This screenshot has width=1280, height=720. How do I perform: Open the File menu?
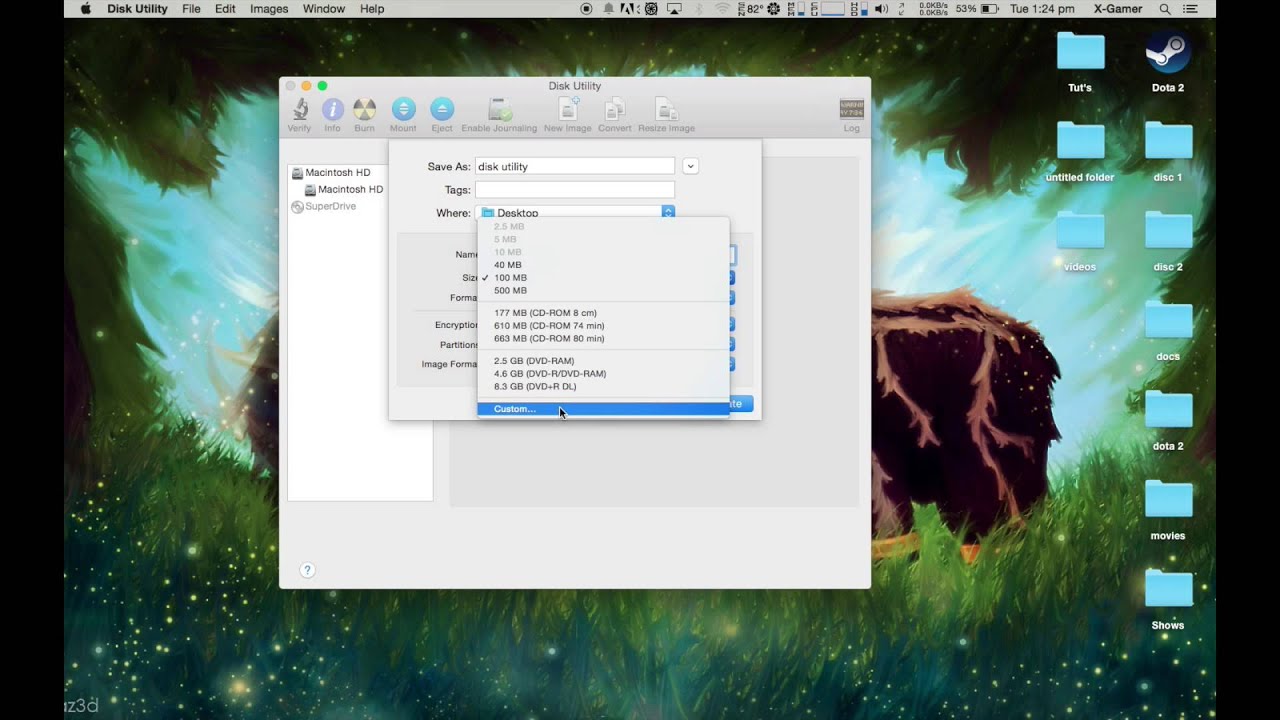(x=191, y=9)
